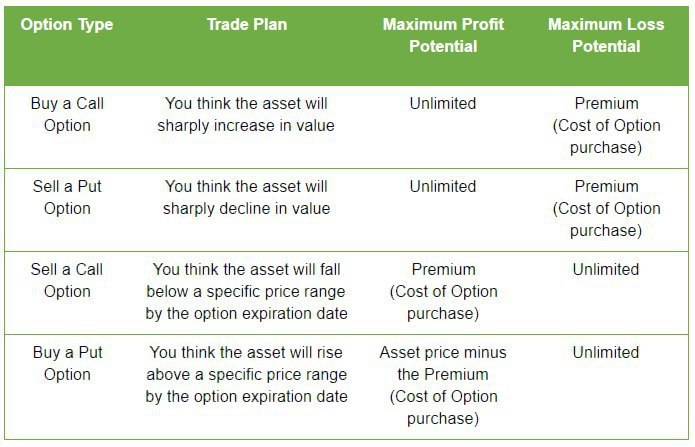Viewport: 695px width, 447px height.
Task: Select the 'rise above a specific price range' text
Action: point(246,374)
